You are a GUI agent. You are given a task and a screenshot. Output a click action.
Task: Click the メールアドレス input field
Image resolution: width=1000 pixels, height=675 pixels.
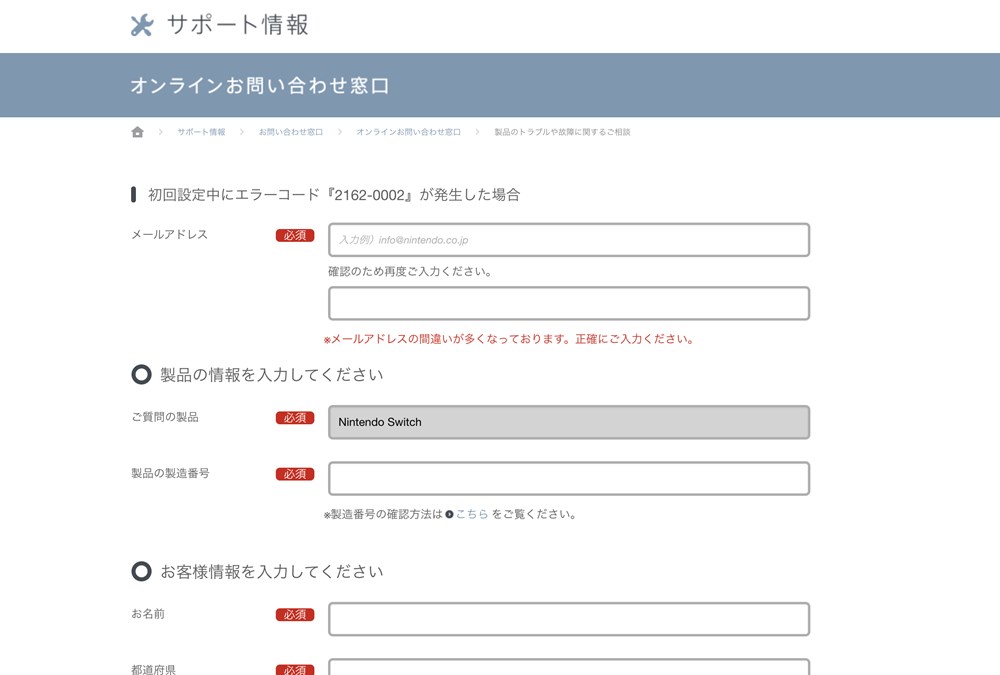(x=569, y=240)
